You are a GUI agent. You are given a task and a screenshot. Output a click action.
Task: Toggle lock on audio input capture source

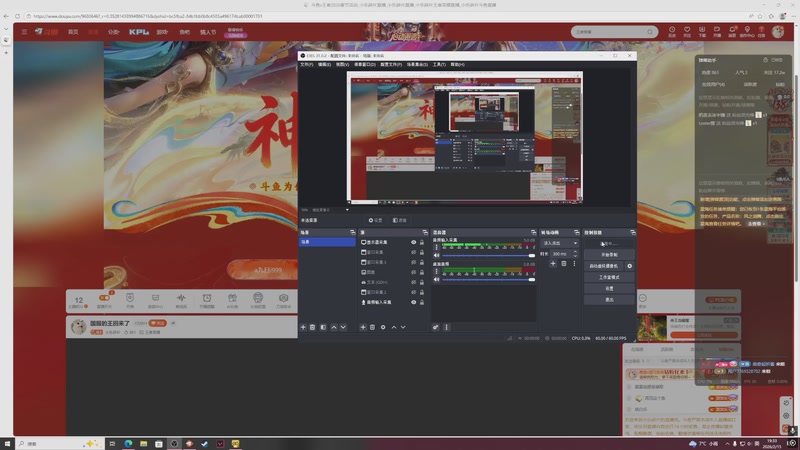coord(422,302)
